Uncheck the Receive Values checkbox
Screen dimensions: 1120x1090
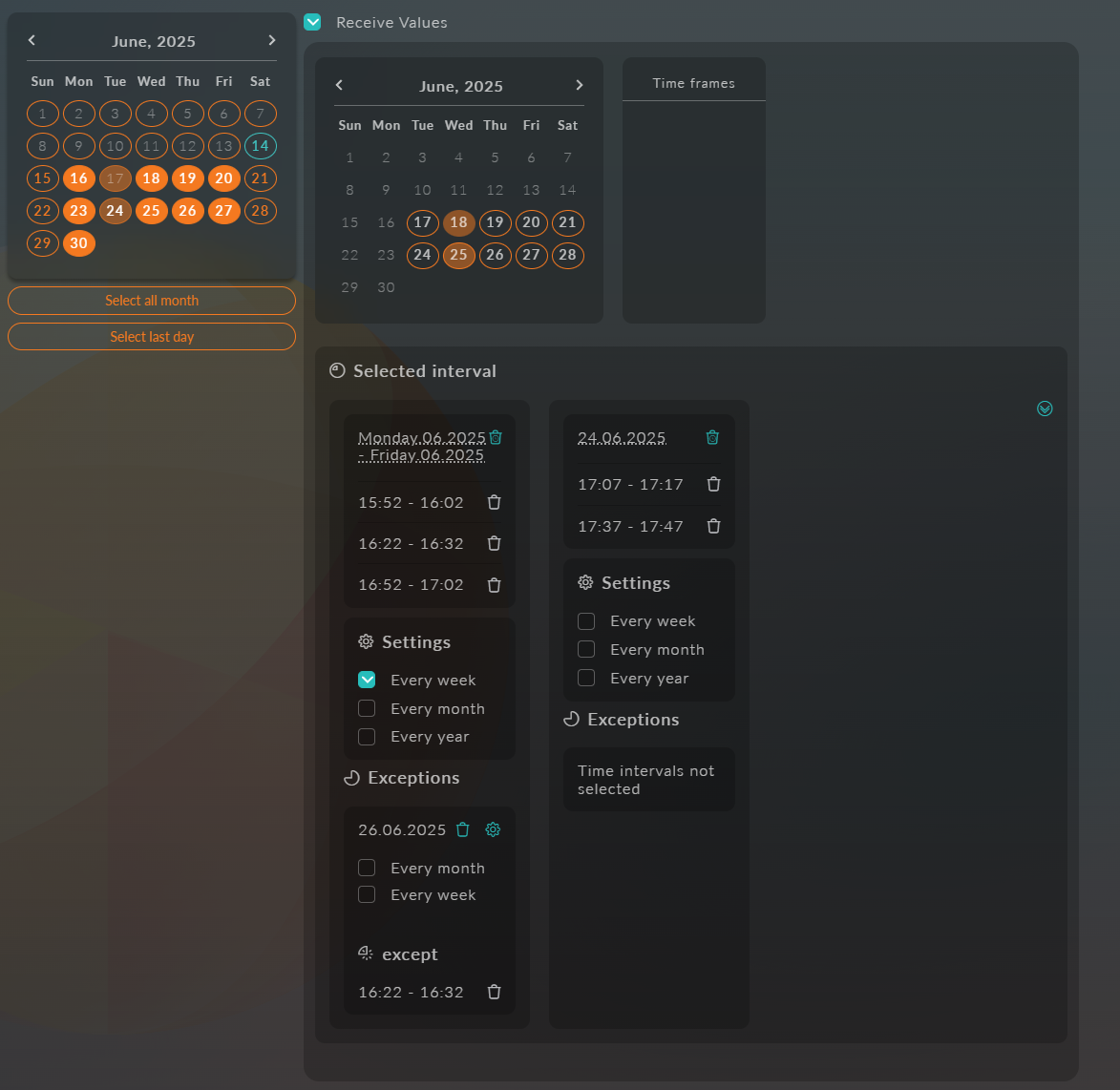[312, 22]
